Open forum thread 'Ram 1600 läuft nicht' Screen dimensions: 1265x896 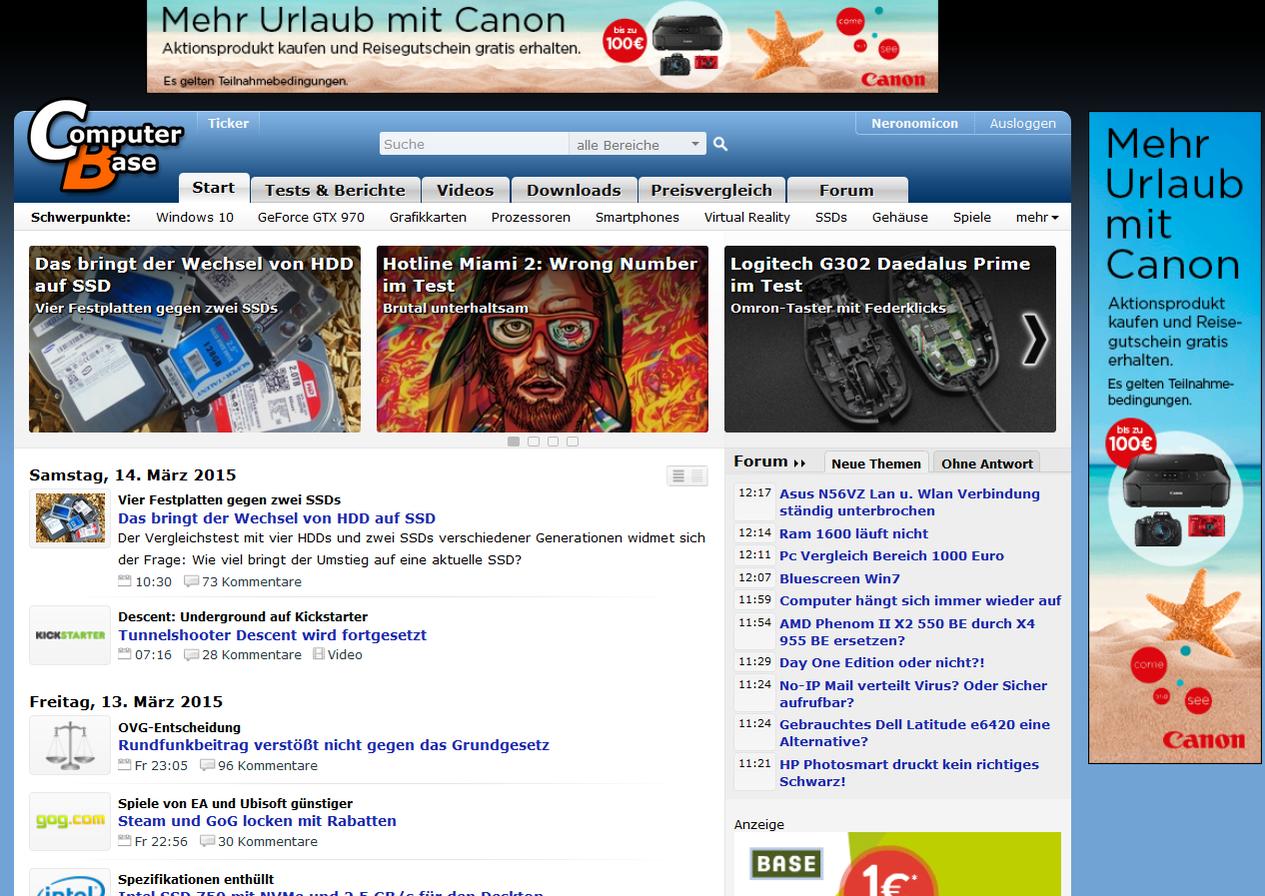point(854,534)
